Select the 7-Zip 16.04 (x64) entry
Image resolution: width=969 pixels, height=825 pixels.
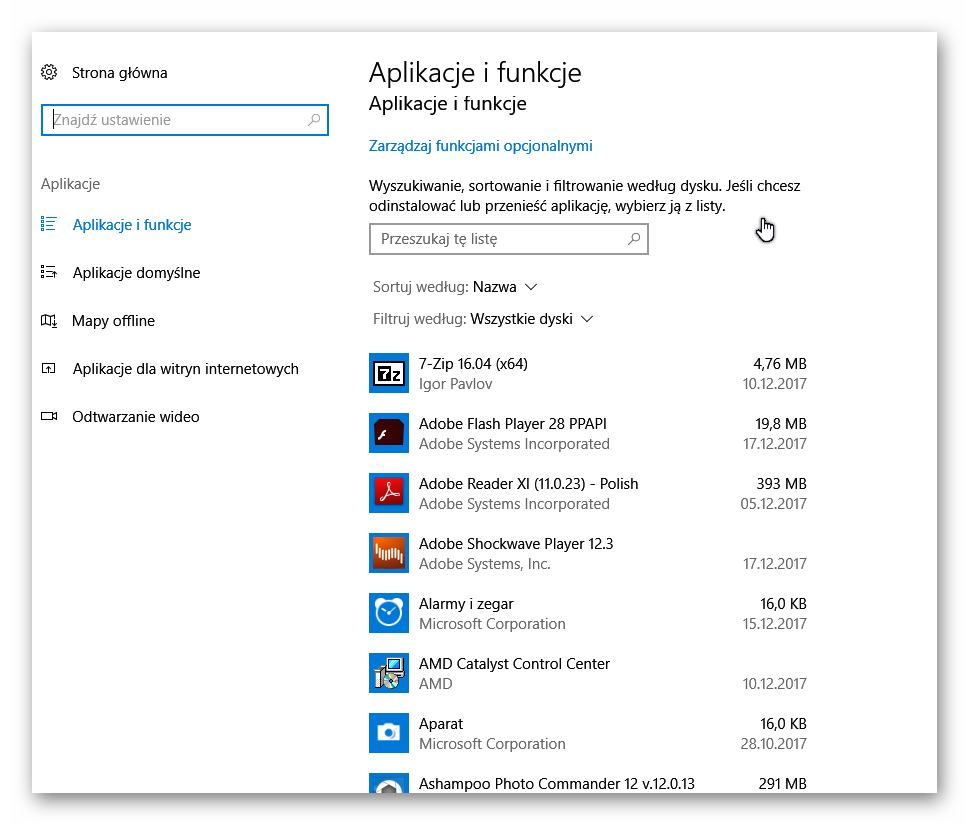588,373
